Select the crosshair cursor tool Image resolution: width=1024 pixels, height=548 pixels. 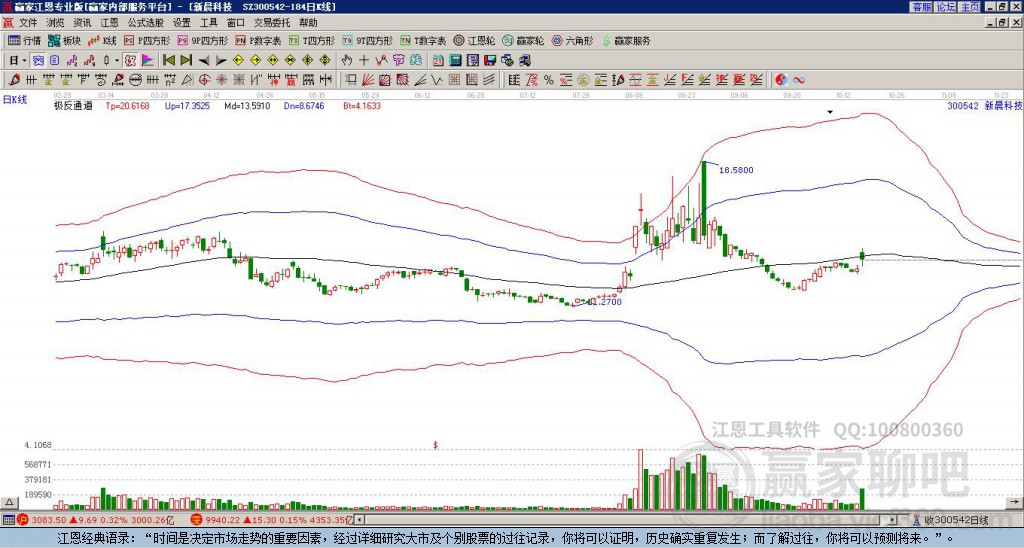(364, 60)
